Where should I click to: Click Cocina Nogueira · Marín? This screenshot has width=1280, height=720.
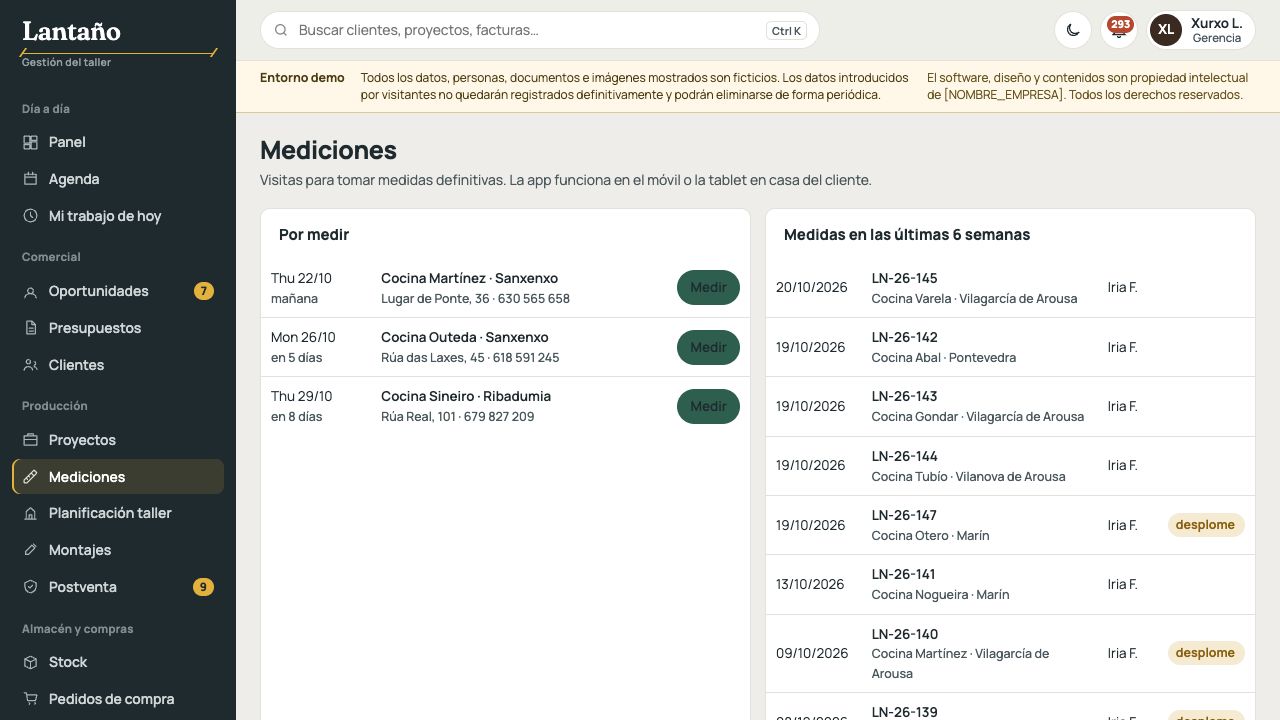[x=940, y=595]
